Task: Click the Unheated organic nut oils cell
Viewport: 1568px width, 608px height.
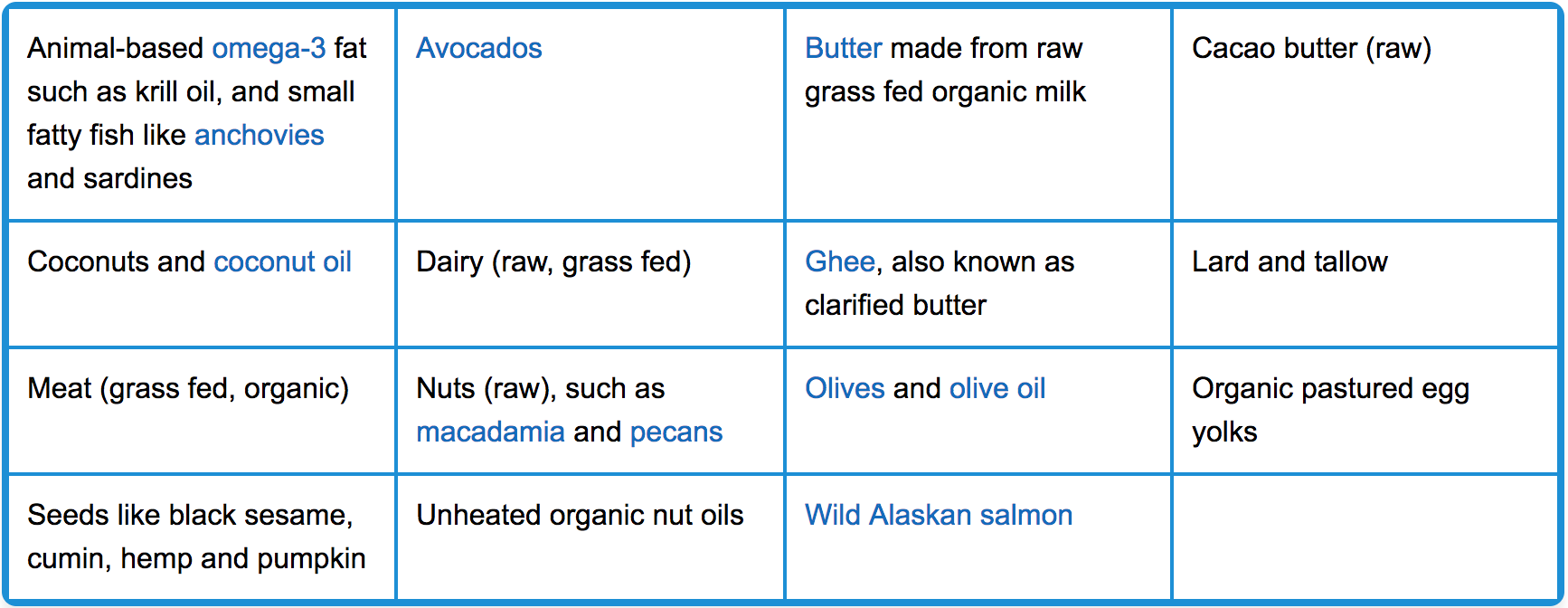Action: tap(590, 537)
